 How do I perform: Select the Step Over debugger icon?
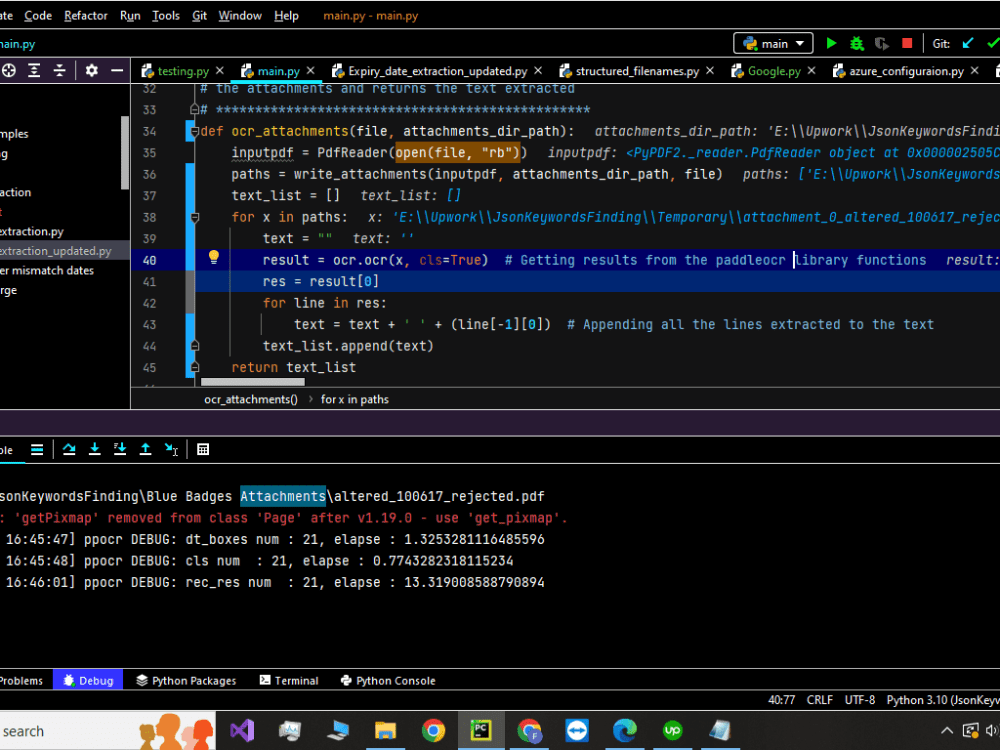(69, 449)
